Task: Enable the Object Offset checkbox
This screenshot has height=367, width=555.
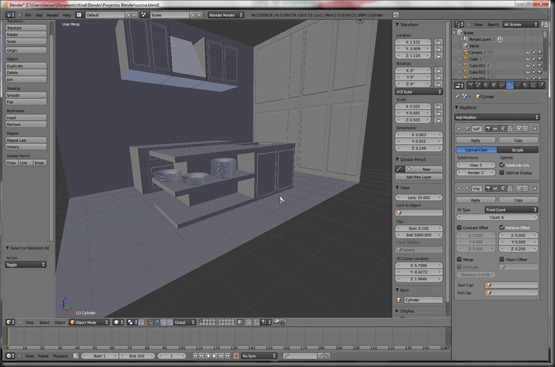Action: (502, 259)
